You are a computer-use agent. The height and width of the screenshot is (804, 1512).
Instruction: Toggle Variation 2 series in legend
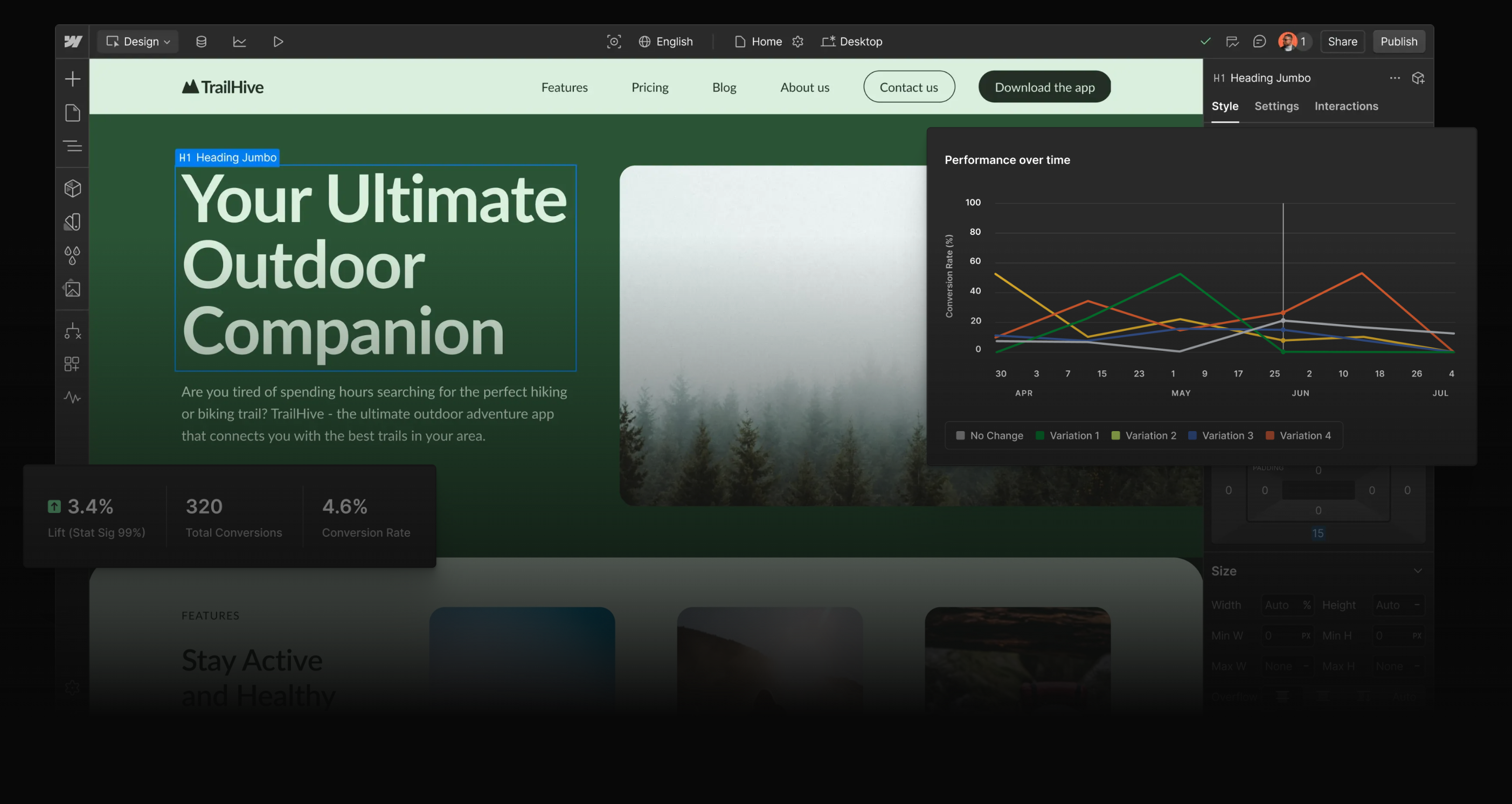pyautogui.click(x=1144, y=435)
